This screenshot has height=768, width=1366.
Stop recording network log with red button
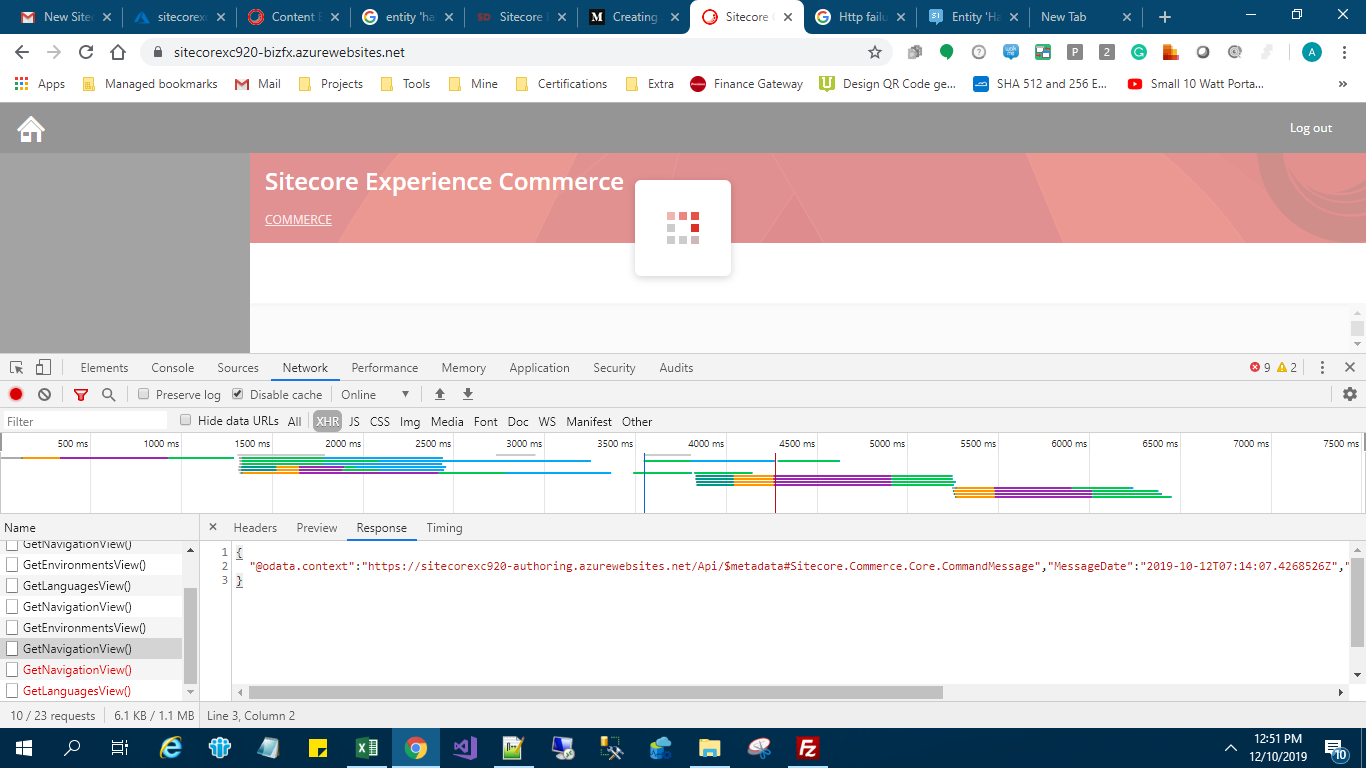[16, 394]
